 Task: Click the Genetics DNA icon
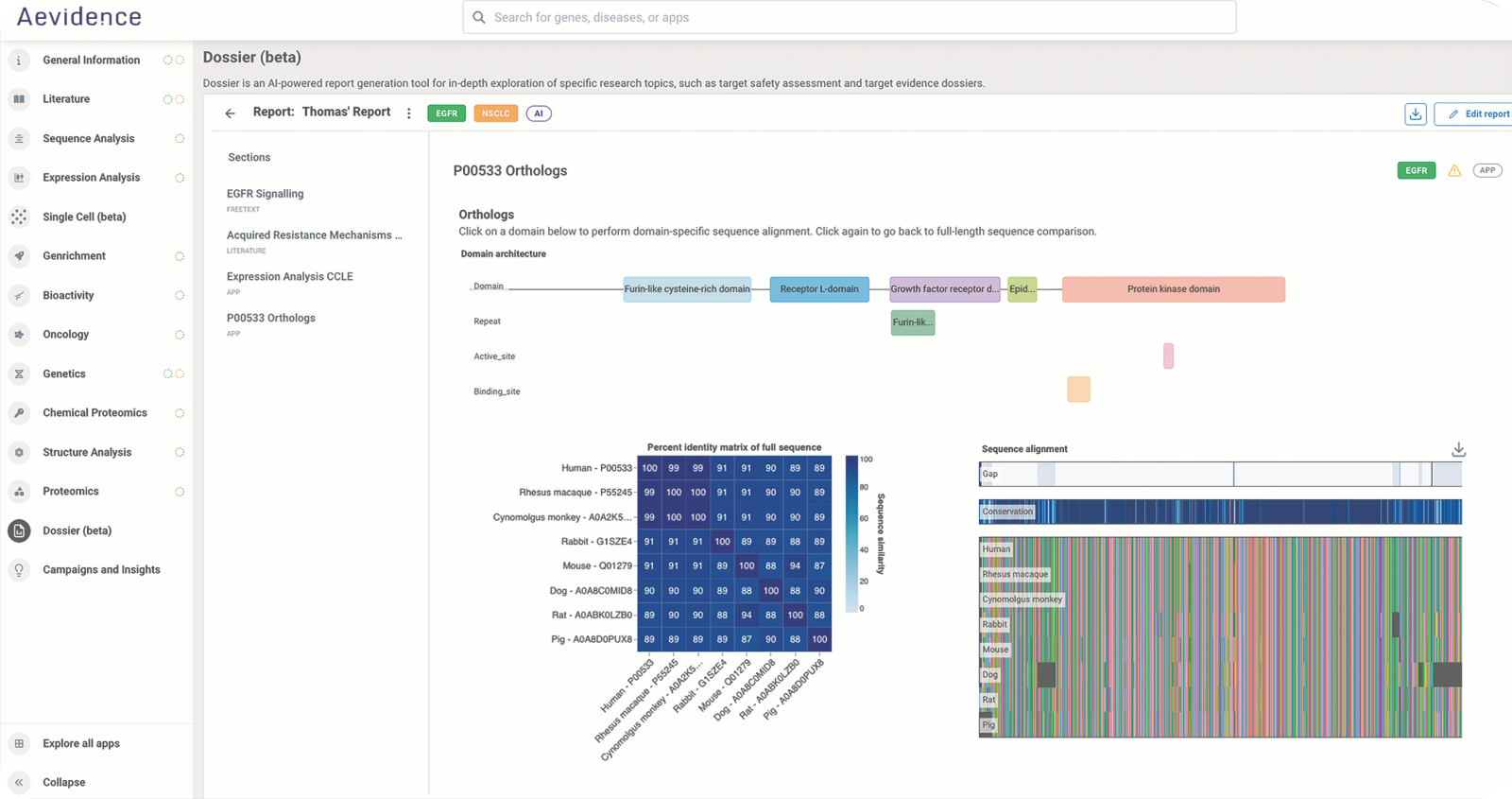coord(19,374)
